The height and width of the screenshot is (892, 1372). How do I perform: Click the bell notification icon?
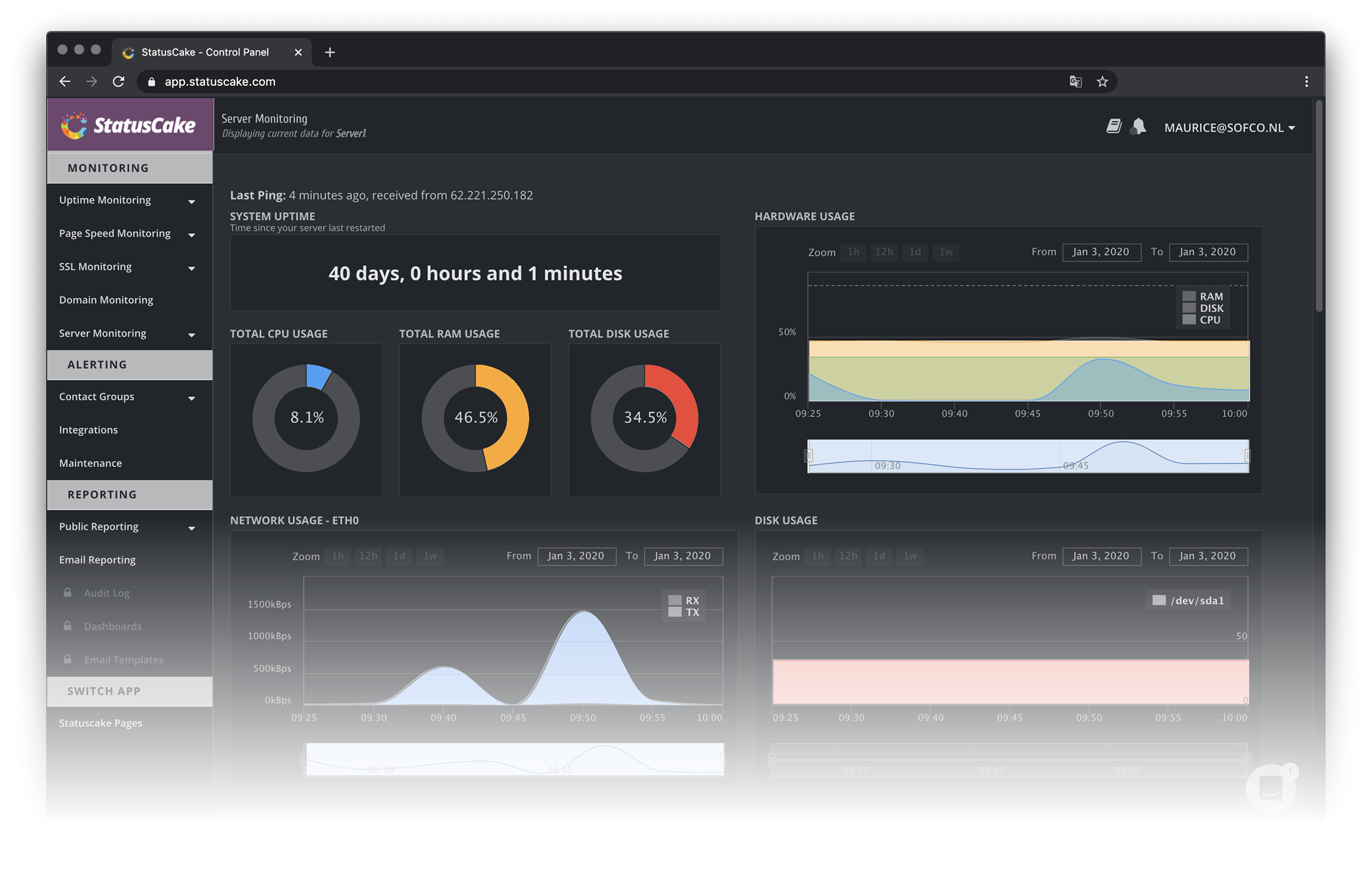1140,126
